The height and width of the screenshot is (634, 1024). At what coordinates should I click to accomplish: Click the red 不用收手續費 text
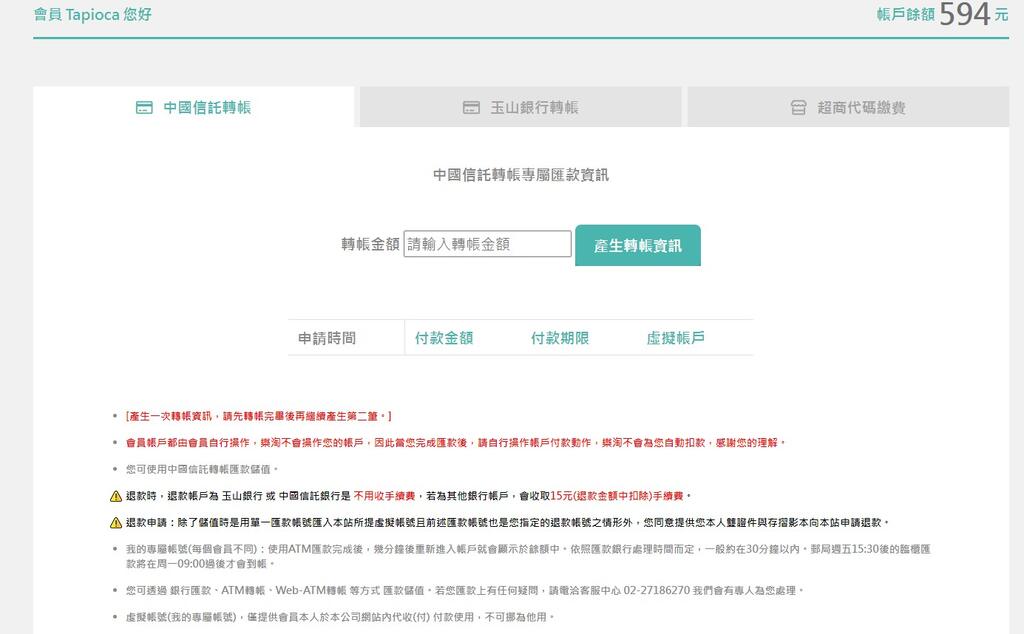pyautogui.click(x=385, y=496)
